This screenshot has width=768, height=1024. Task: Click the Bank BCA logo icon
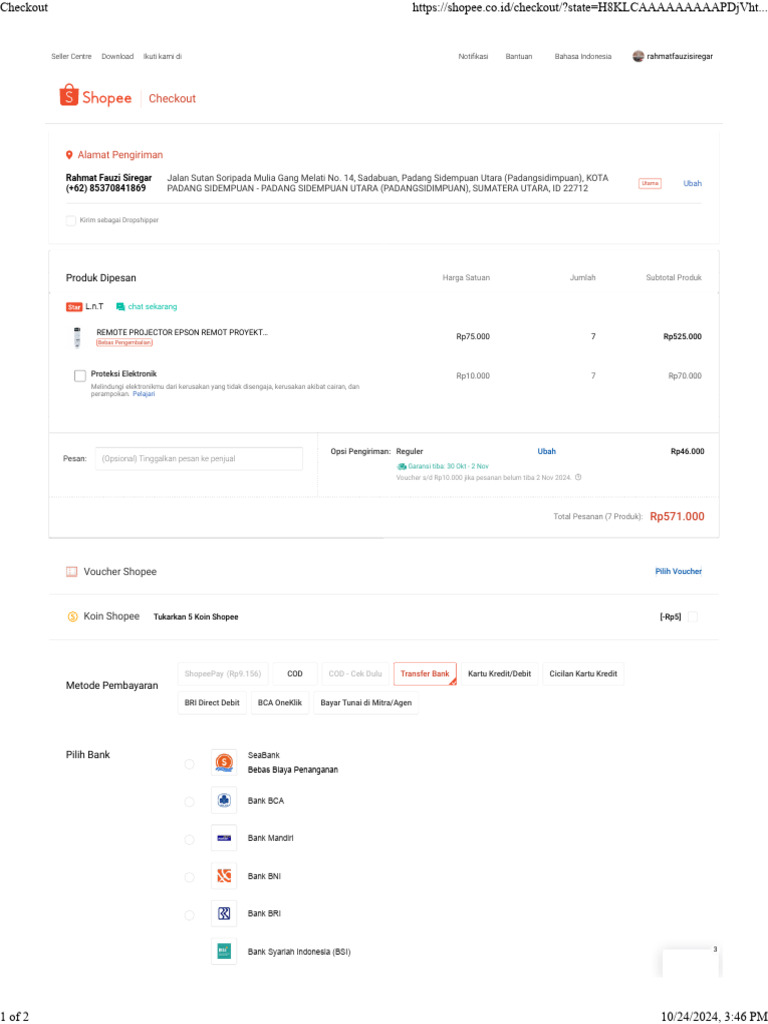click(x=224, y=800)
